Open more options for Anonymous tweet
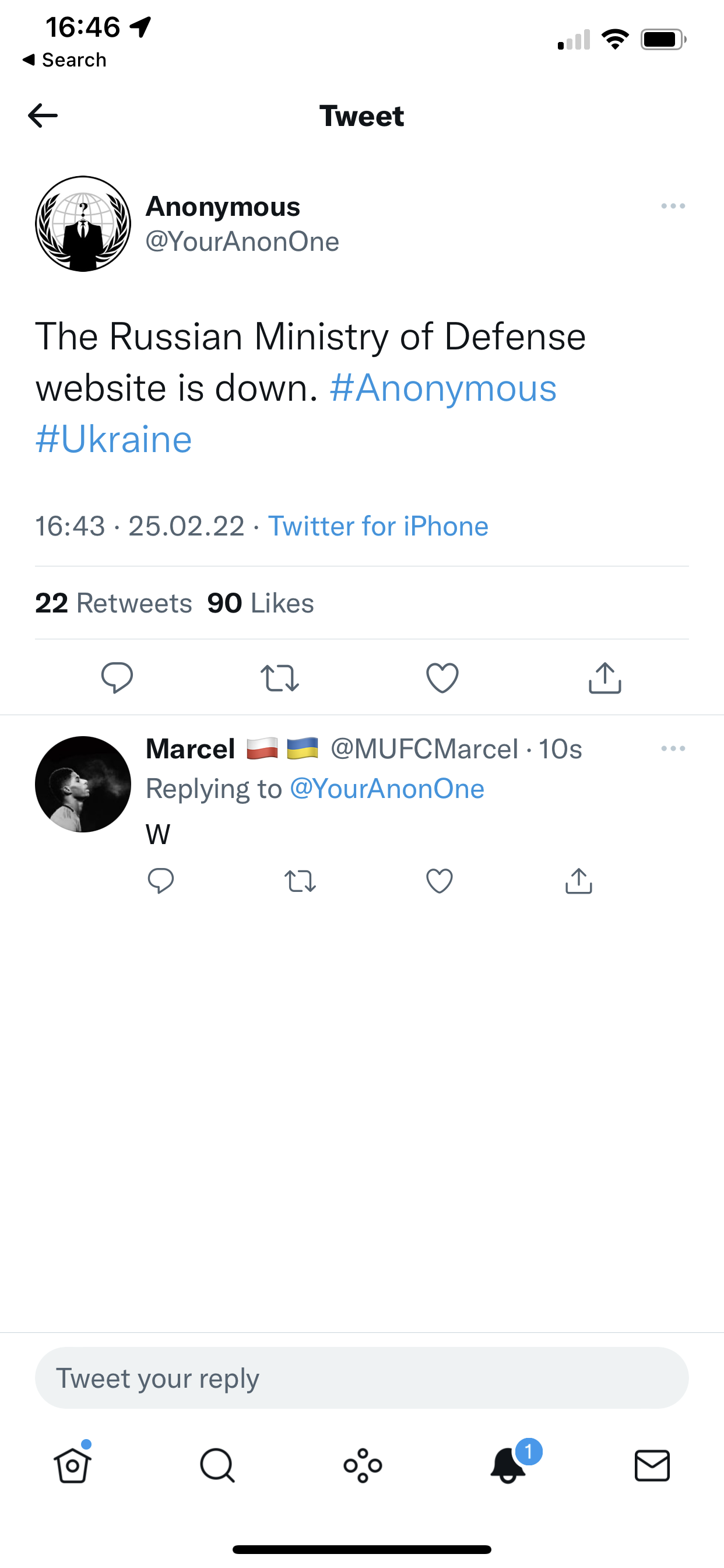724x1568 pixels. 673,206
